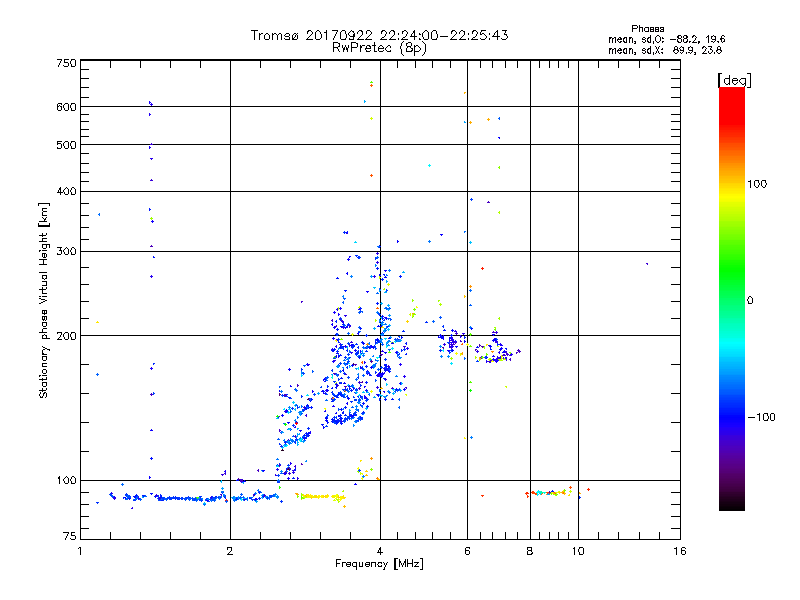Click the x-axis tick label '8'
Image resolution: width=800 pixels, height=600 pixels.
530,551
